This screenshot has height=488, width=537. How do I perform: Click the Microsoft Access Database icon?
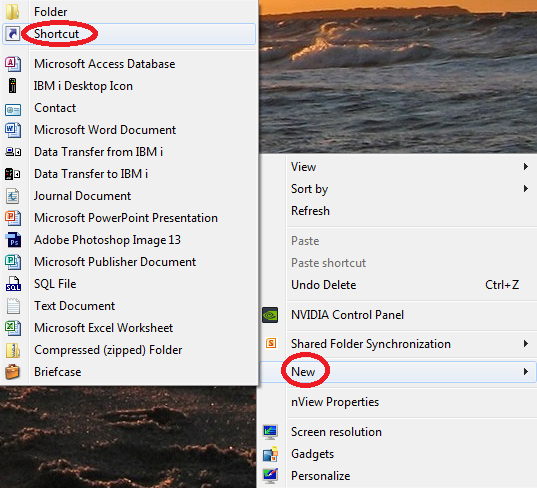(x=13, y=64)
